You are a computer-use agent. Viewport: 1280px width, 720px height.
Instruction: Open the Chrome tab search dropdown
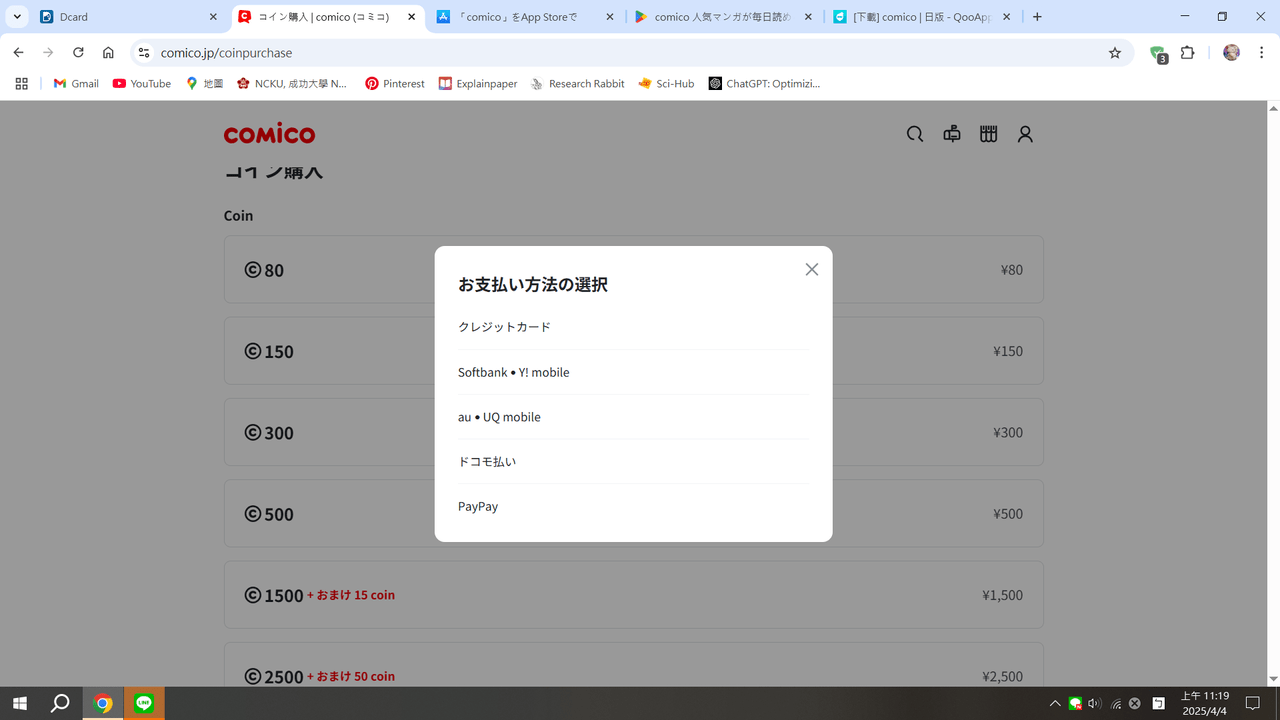15,17
